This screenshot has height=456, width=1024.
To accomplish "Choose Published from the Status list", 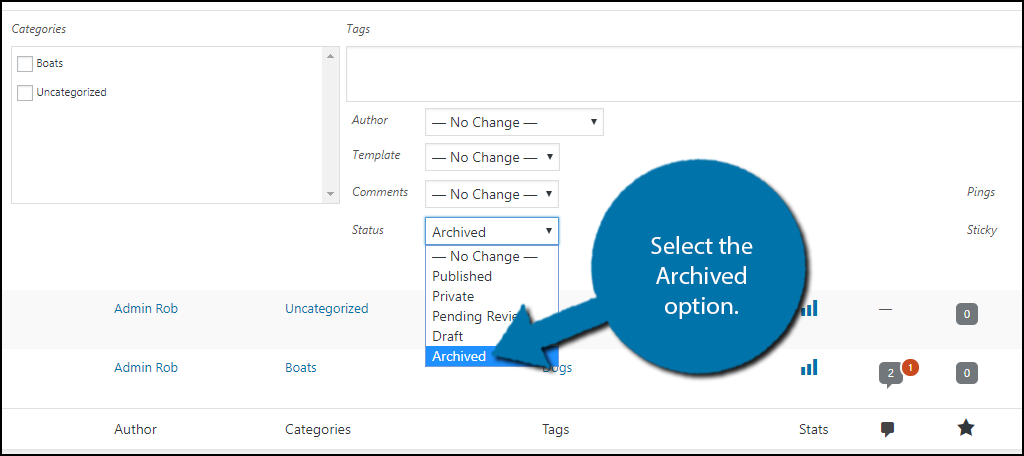I will pyautogui.click(x=462, y=276).
